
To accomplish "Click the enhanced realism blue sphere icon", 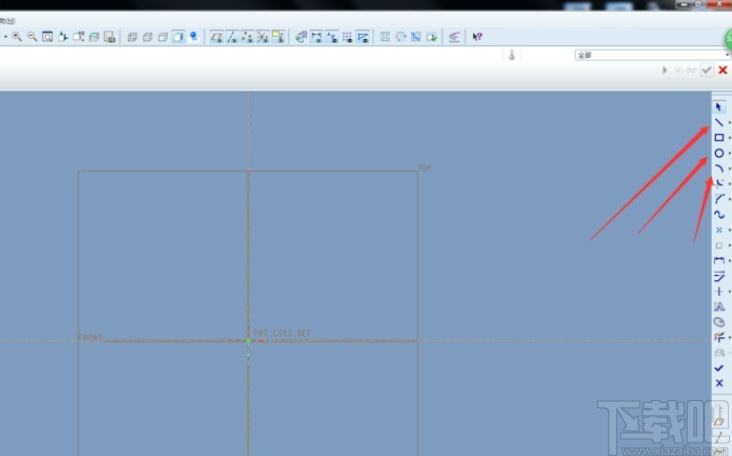I will click(194, 36).
